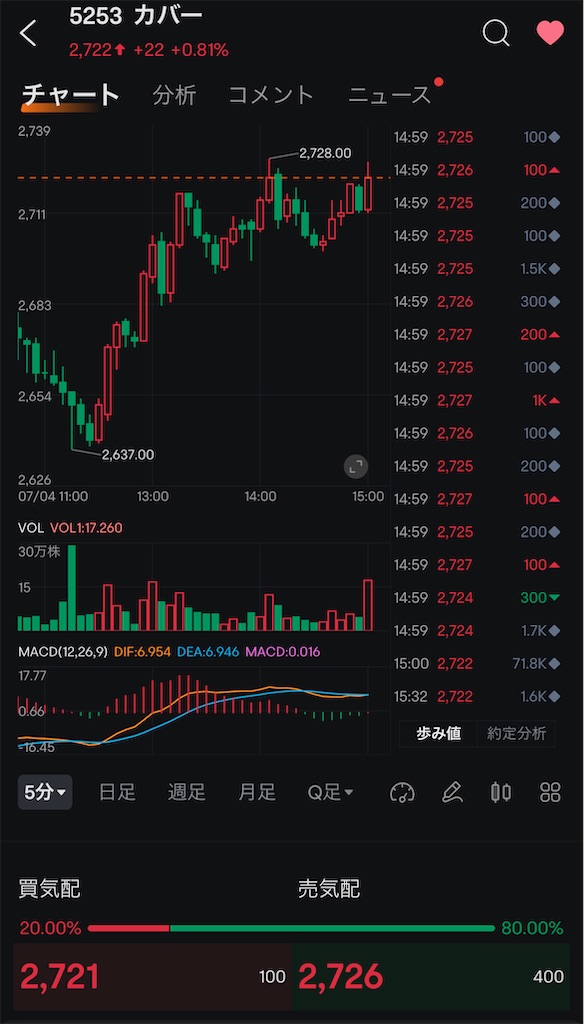The width and height of the screenshot is (584, 1024).
Task: Select the 週足 weekly chart
Action: pos(187,792)
